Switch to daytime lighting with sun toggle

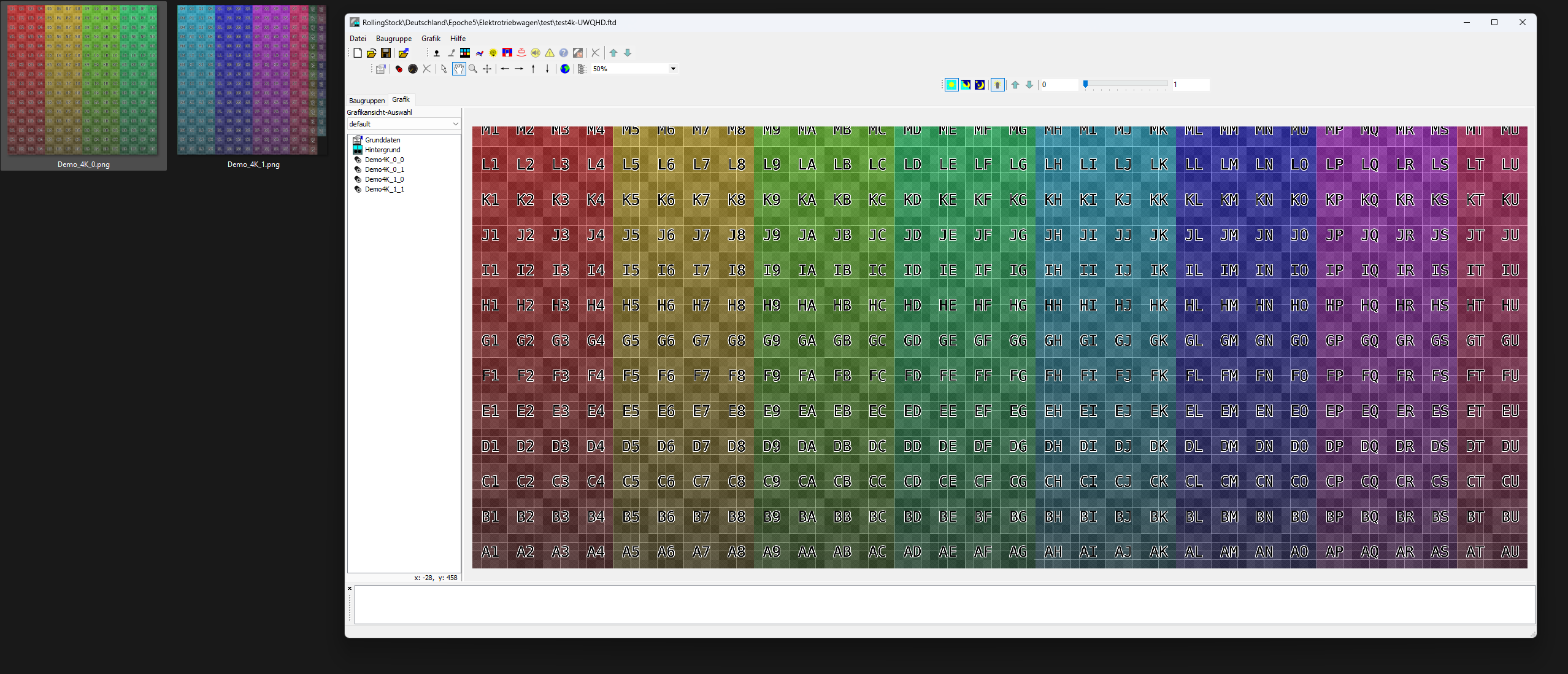click(951, 85)
